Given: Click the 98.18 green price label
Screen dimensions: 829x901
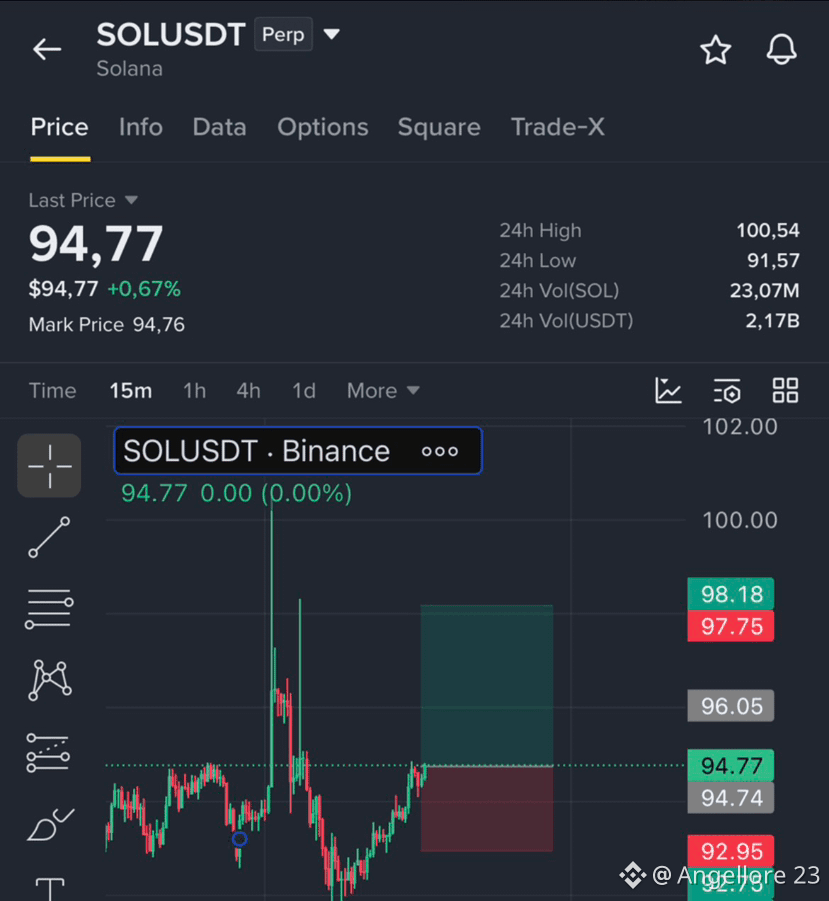Looking at the screenshot, I should click(731, 594).
